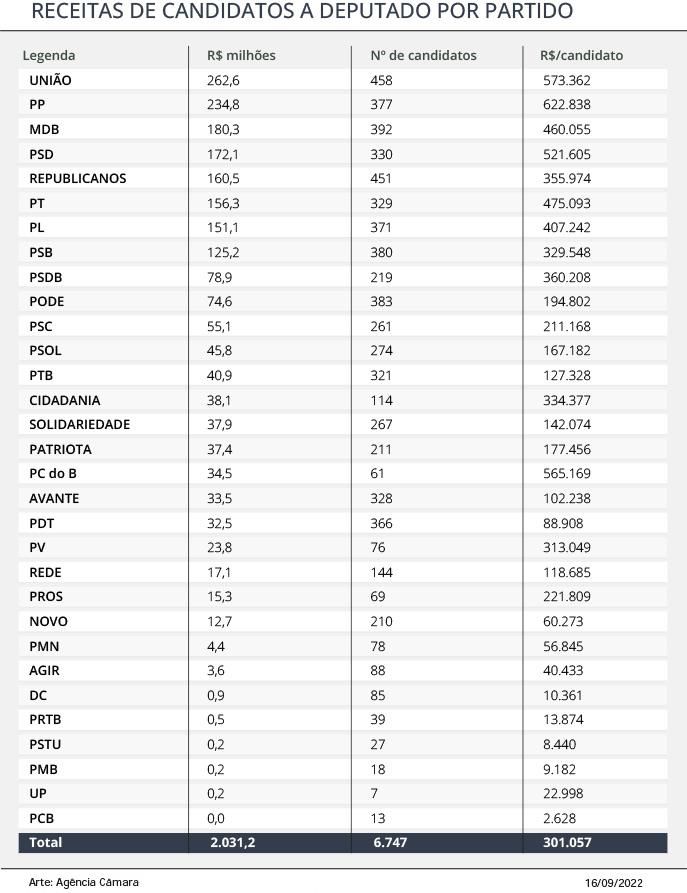
Task: Click the NOVO party row
Action: tap(342, 621)
